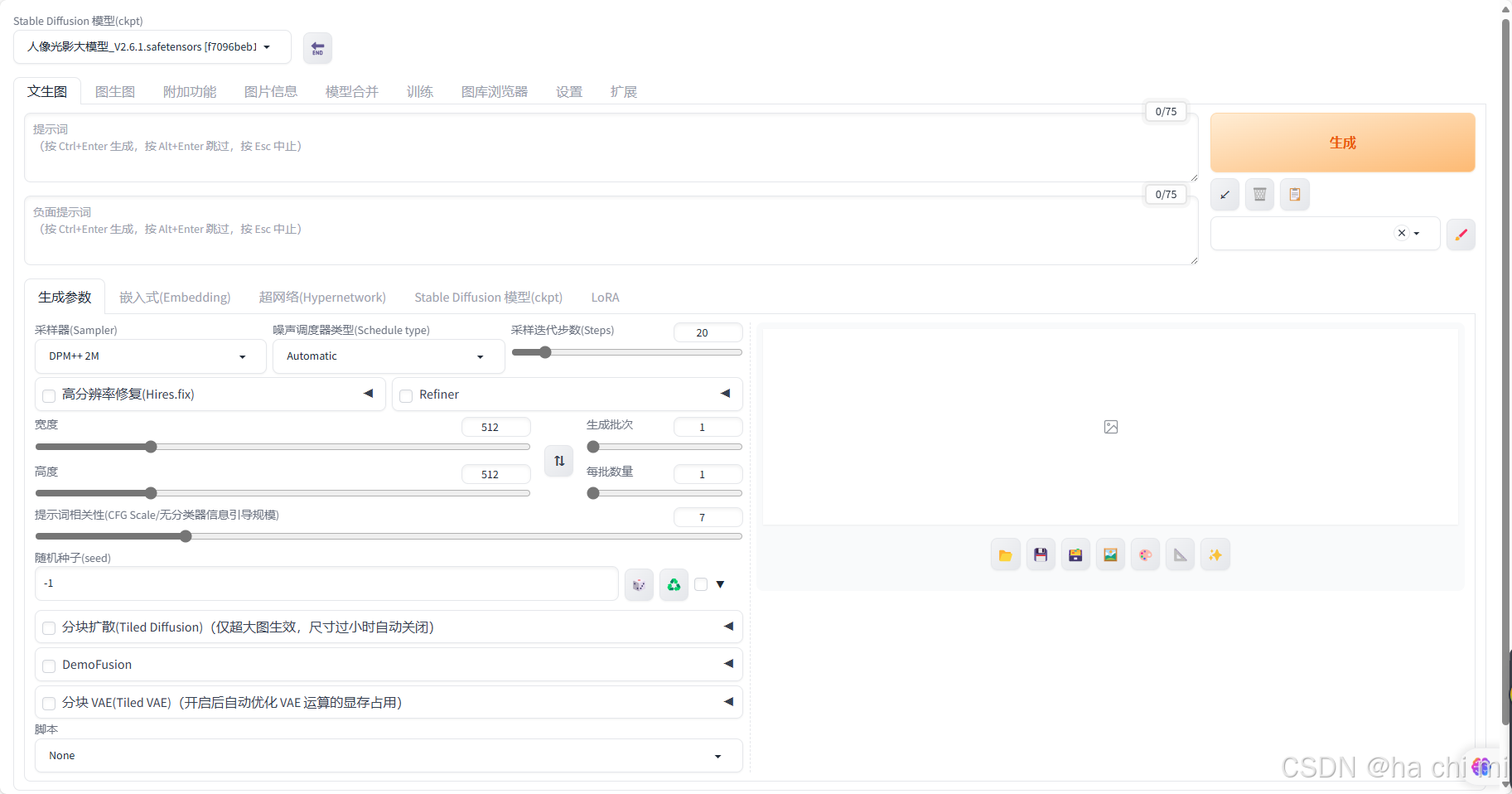
Task: Open the 扩展 tab
Action: point(624,91)
